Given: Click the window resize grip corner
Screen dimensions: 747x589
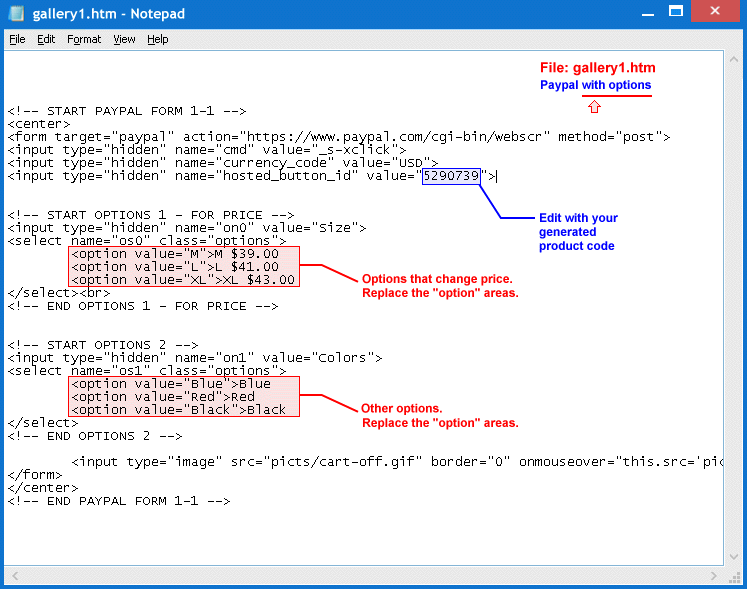Looking at the screenshot, I should point(734,577).
